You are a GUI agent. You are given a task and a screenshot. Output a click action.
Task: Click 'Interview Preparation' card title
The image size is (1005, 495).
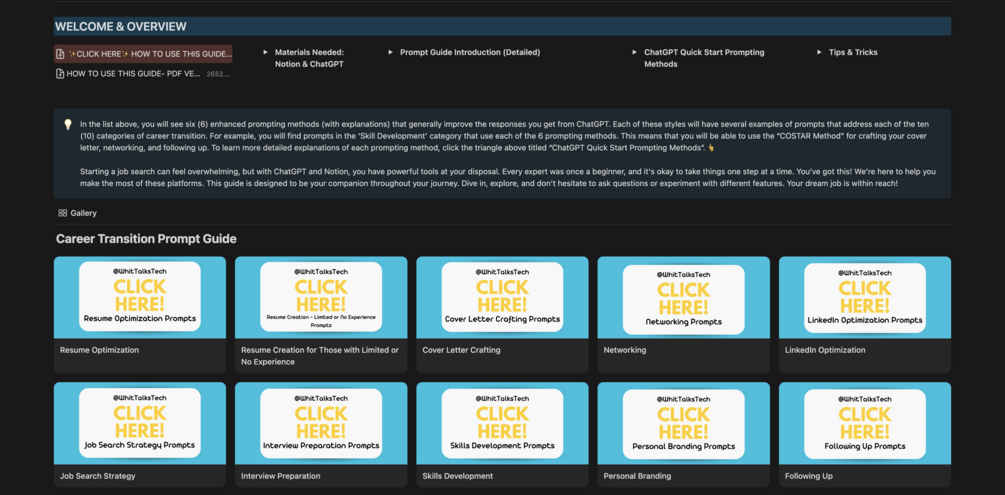(x=281, y=476)
